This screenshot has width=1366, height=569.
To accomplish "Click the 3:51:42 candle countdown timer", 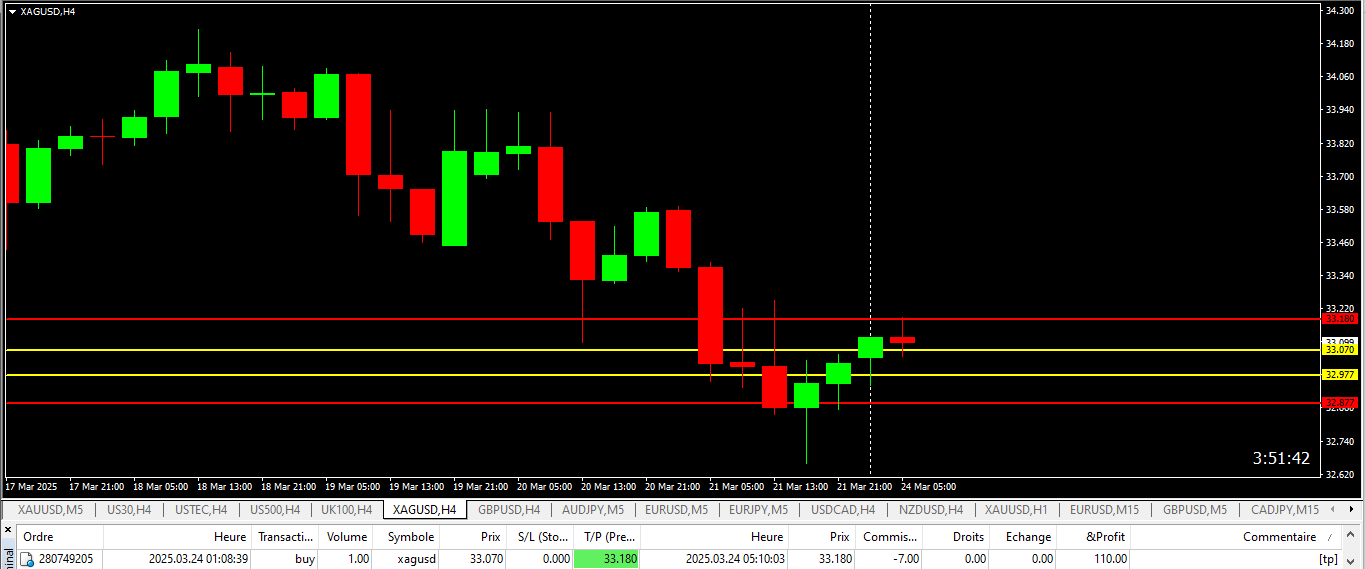I will (1281, 458).
